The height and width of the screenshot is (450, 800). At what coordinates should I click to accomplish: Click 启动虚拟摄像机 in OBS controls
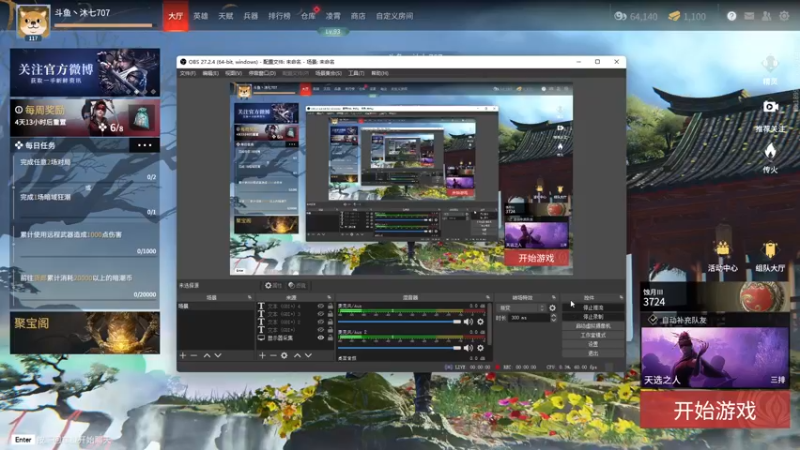[593, 326]
